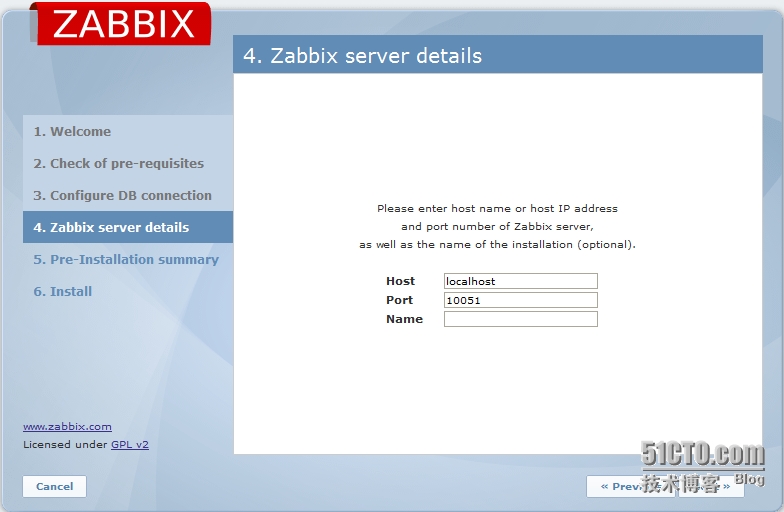Select step 4. Zabbix server details

click(128, 227)
